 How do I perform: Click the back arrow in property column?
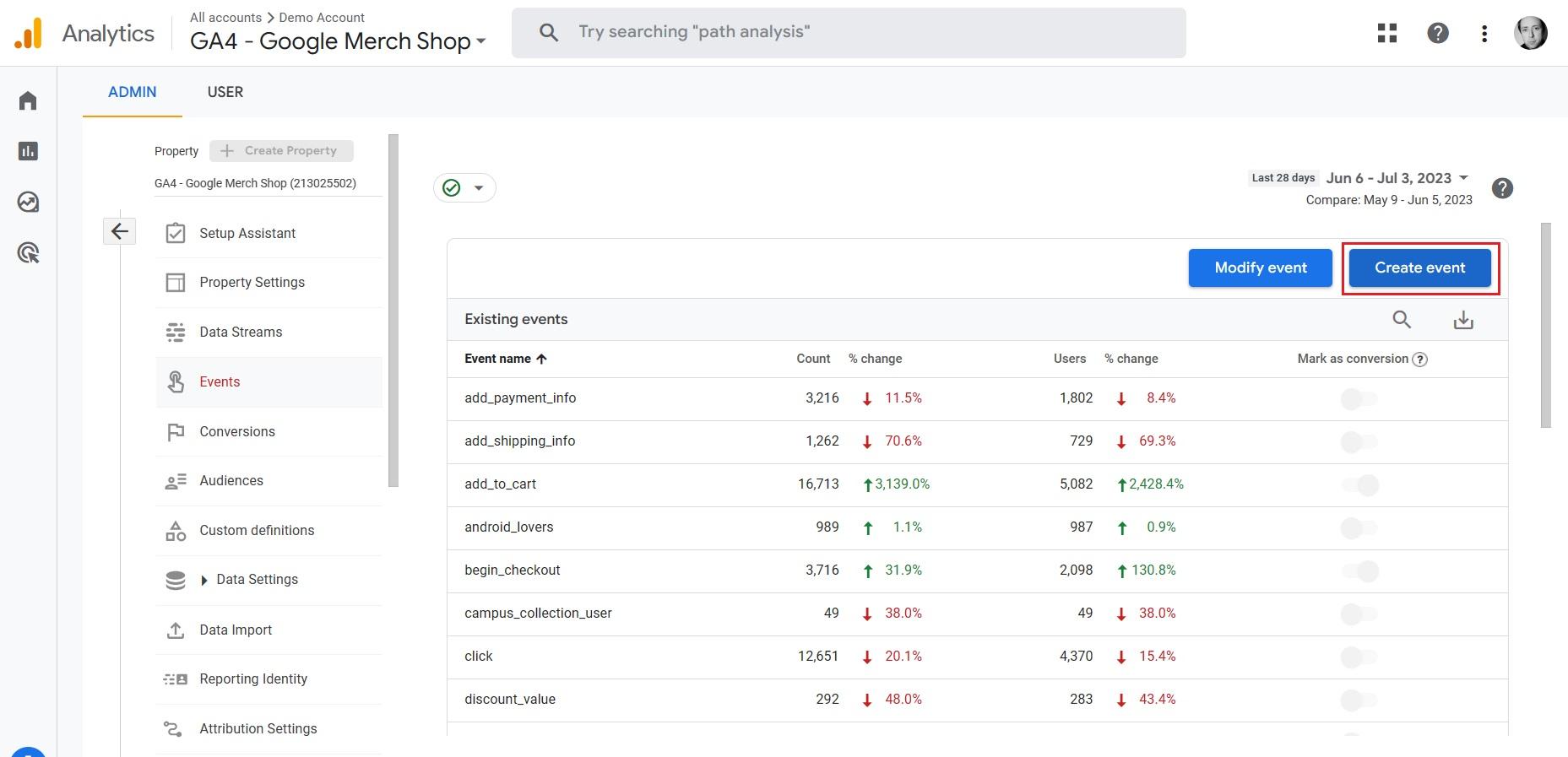pos(120,231)
